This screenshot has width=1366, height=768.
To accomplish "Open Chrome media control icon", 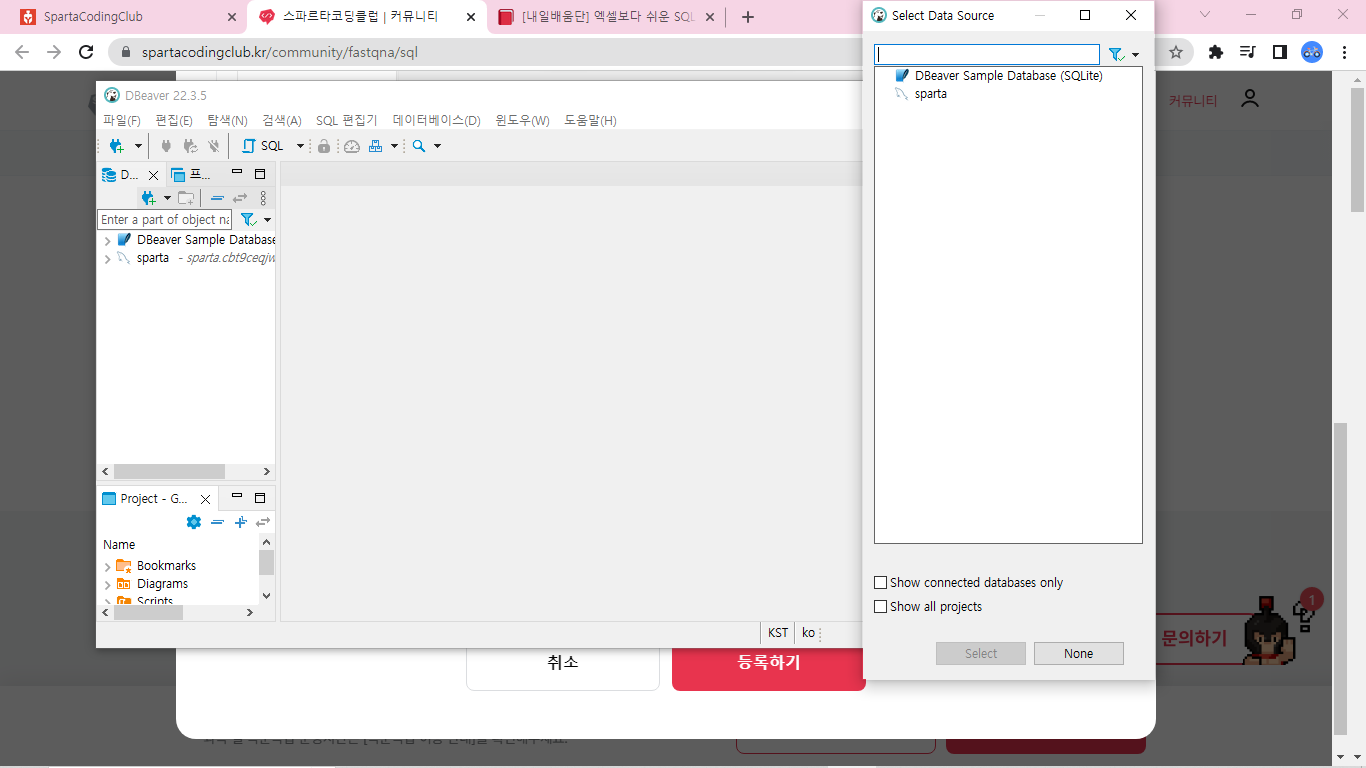I will 1248,52.
